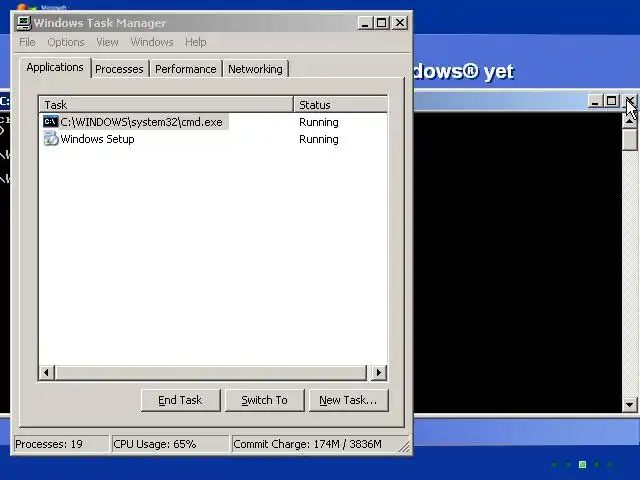
Task: Open the Windows menu
Action: pos(151,42)
